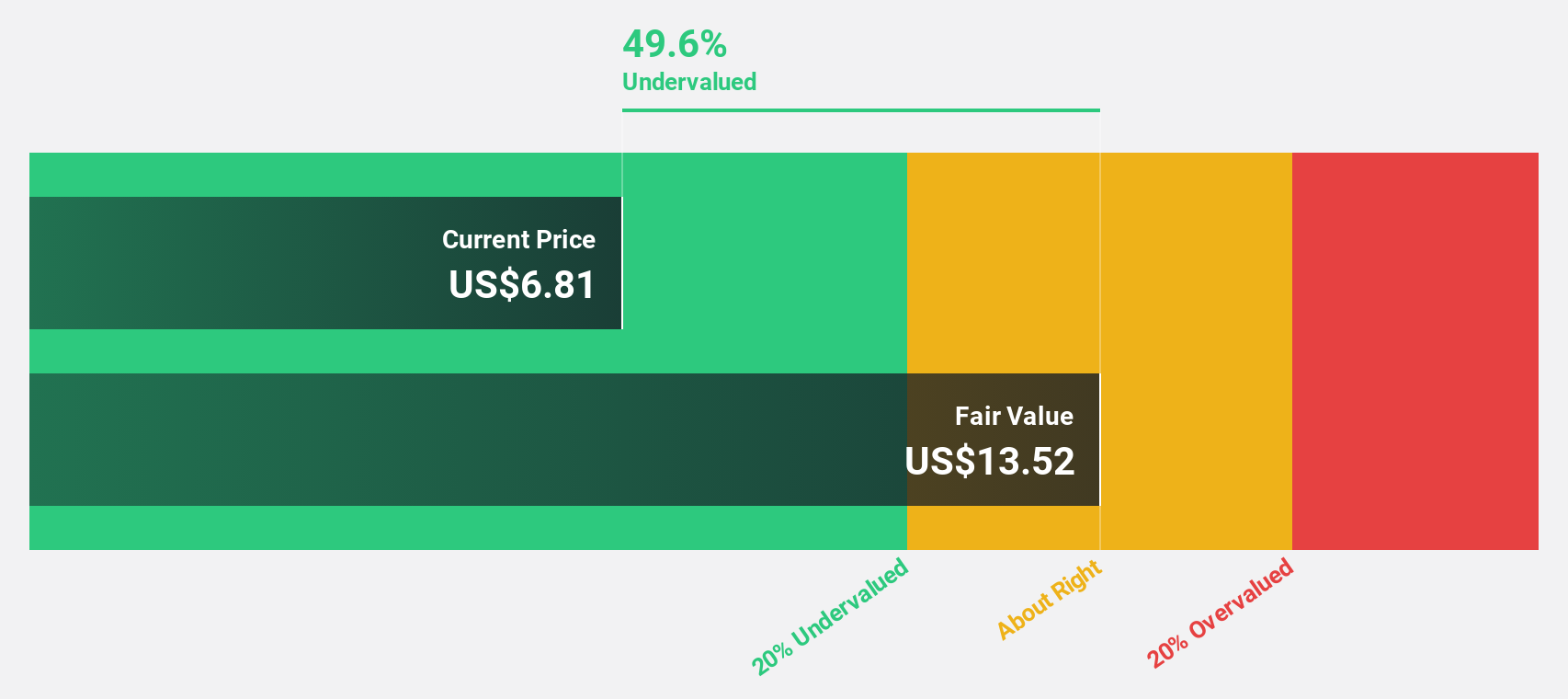Screen dimensions: 1568x699
Task: Click the bright green area right of Current Price bar
Action: click(x=763, y=263)
